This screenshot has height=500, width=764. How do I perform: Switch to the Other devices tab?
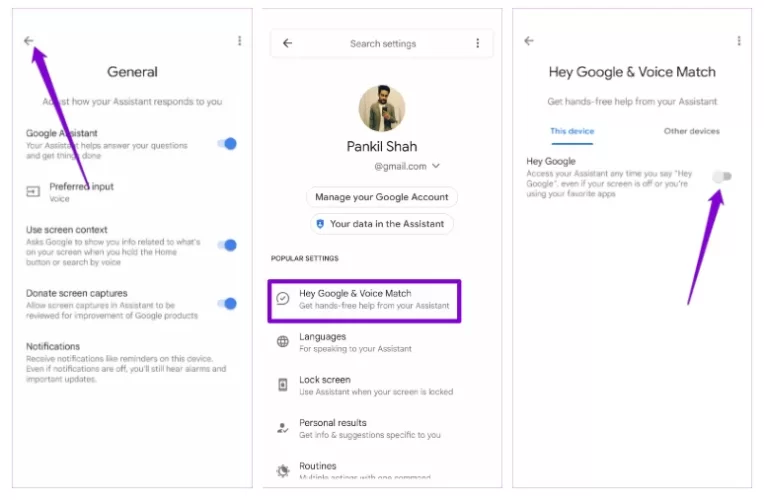coord(691,131)
